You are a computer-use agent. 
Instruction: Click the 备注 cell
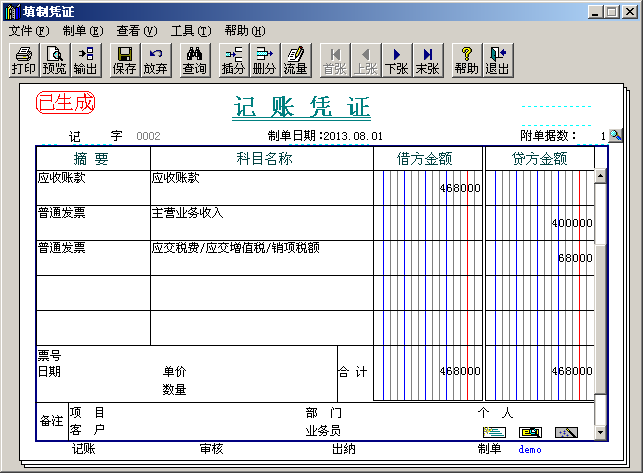coord(52,421)
